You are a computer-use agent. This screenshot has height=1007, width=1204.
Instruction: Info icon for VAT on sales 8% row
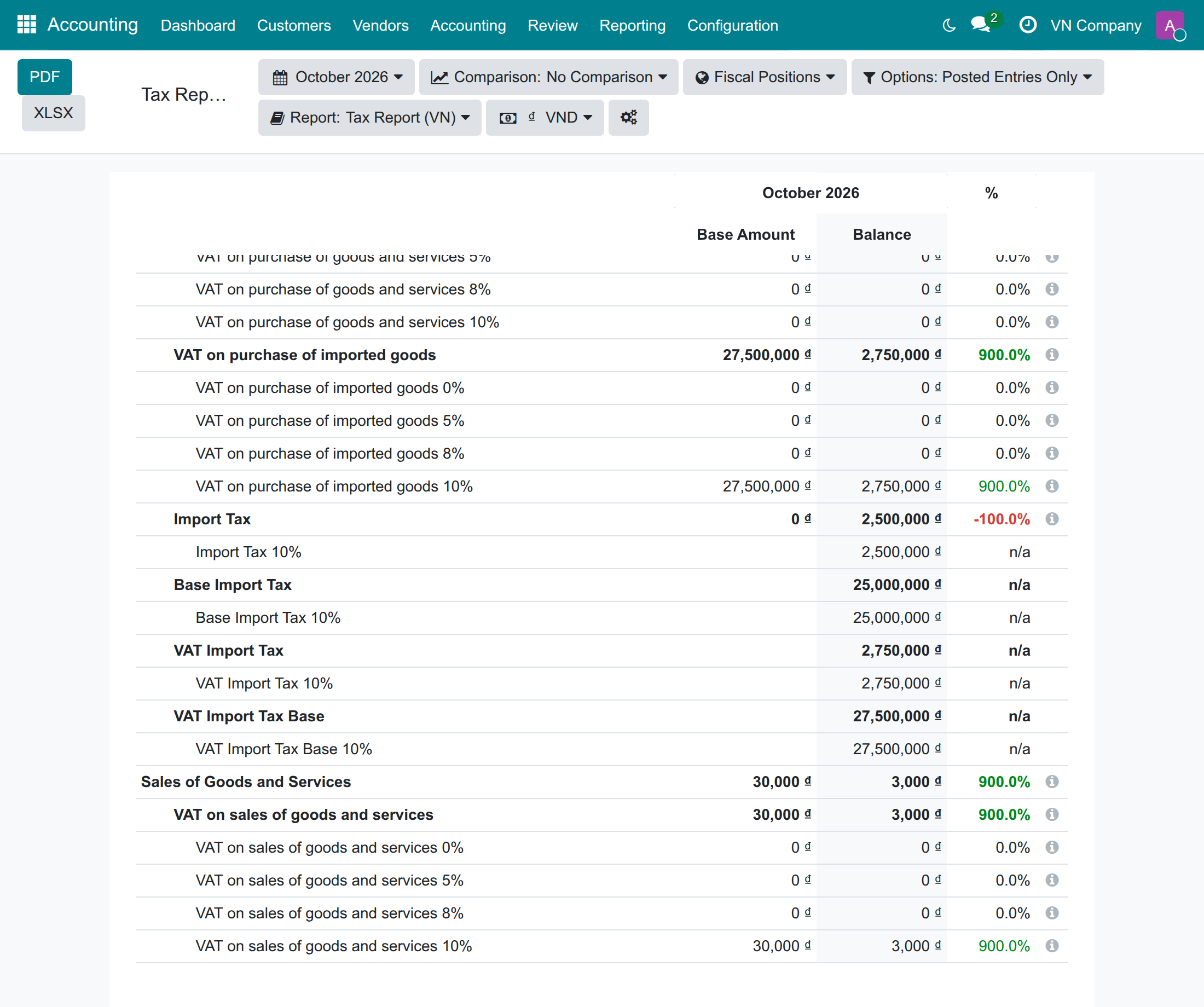1051,913
